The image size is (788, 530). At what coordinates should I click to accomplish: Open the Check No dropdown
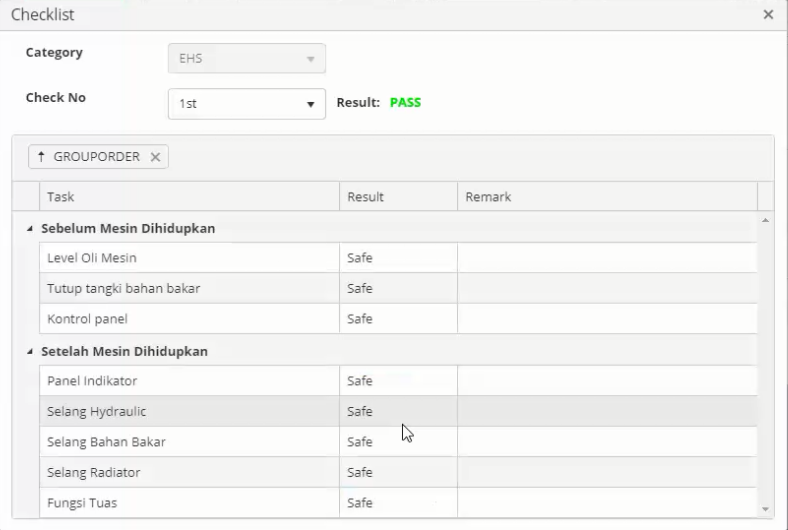click(x=310, y=103)
